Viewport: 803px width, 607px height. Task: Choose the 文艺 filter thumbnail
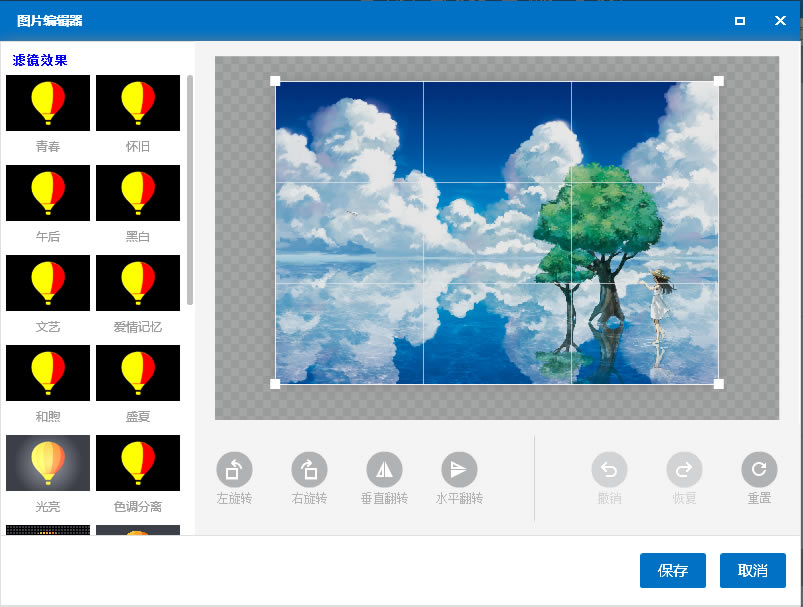(48, 283)
